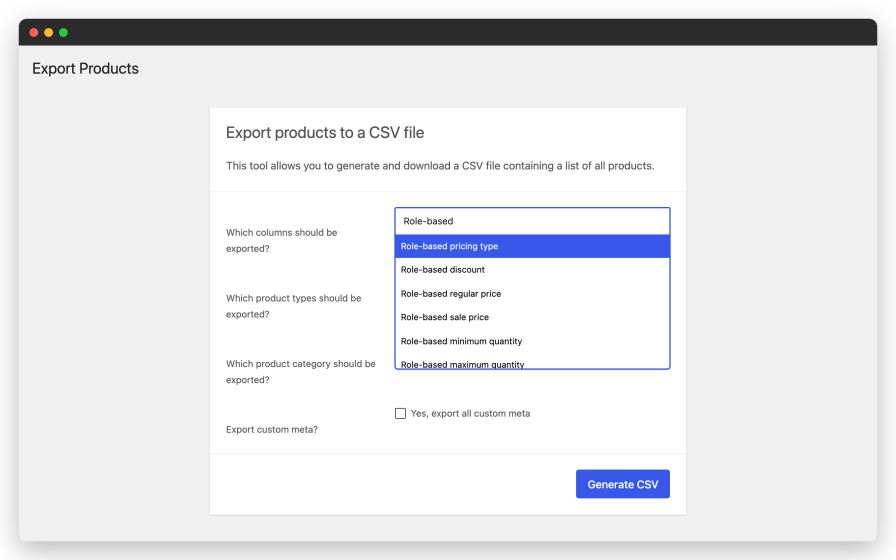Viewport: 896px width, 560px height.
Task: Choose Role-based minimum quantity option
Action: (x=532, y=341)
